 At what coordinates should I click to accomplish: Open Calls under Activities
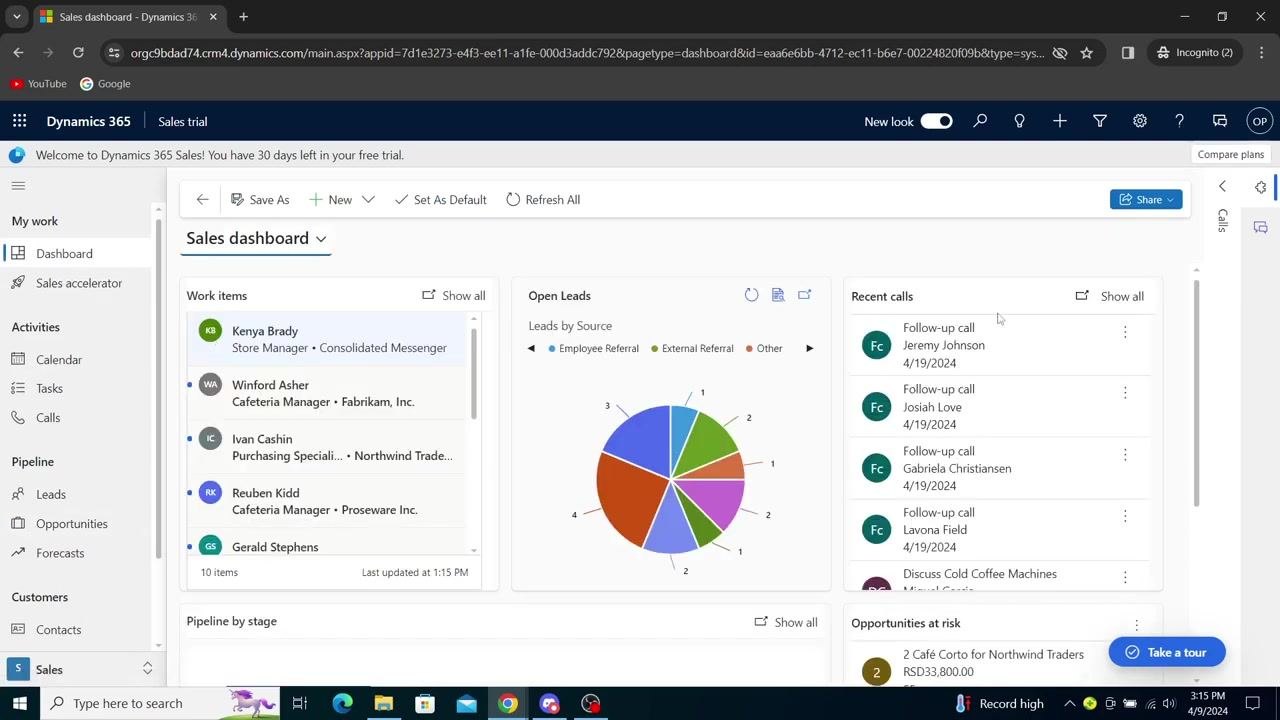click(x=78, y=417)
